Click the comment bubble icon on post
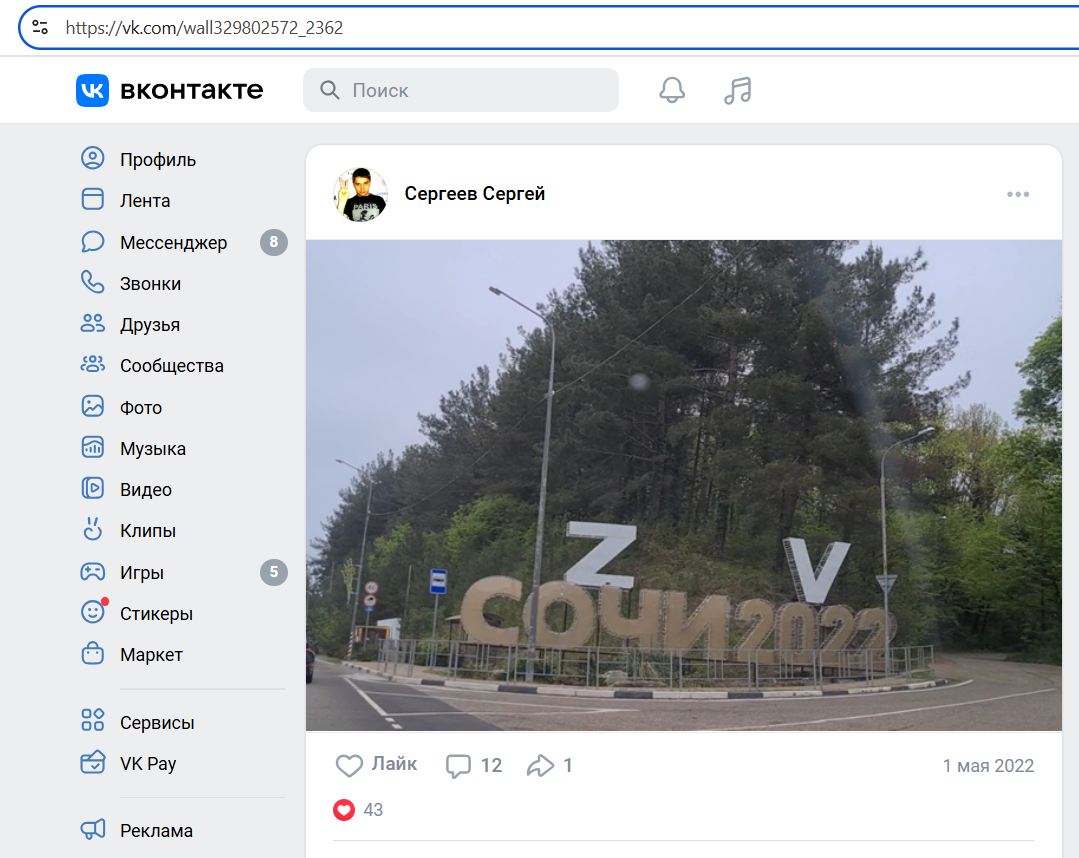Image resolution: width=1079 pixels, height=858 pixels. click(458, 766)
